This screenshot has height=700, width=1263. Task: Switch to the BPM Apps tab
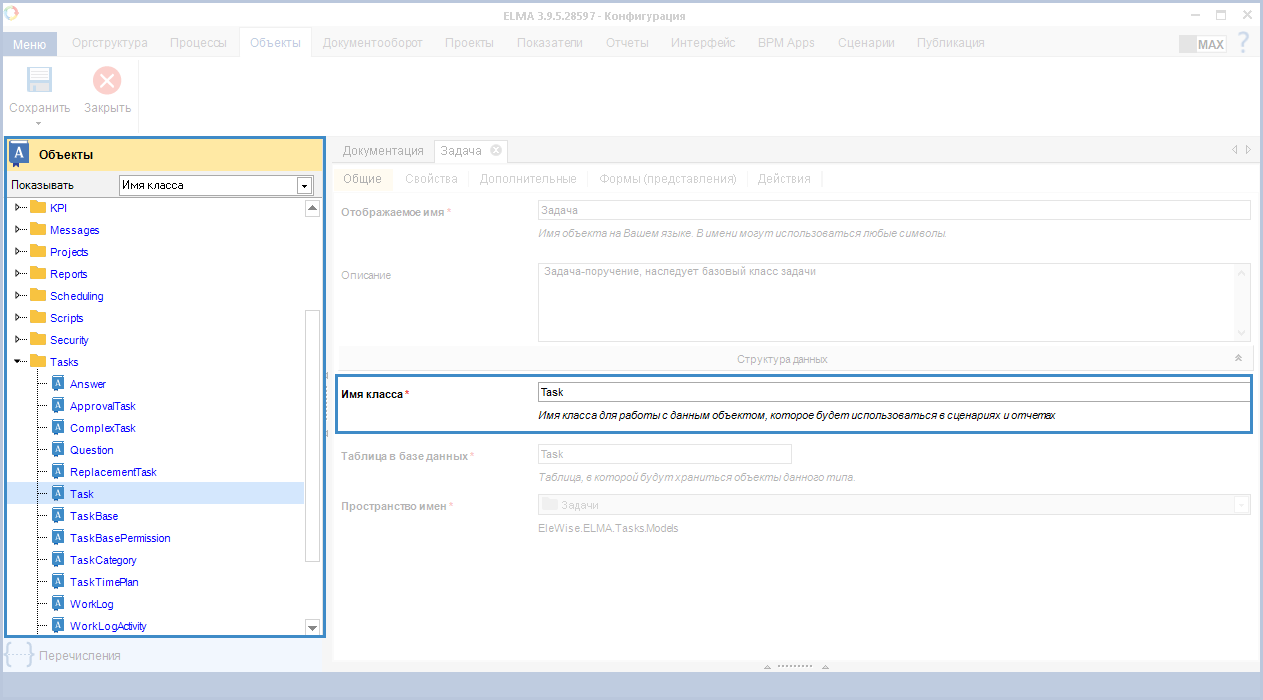click(x=786, y=43)
